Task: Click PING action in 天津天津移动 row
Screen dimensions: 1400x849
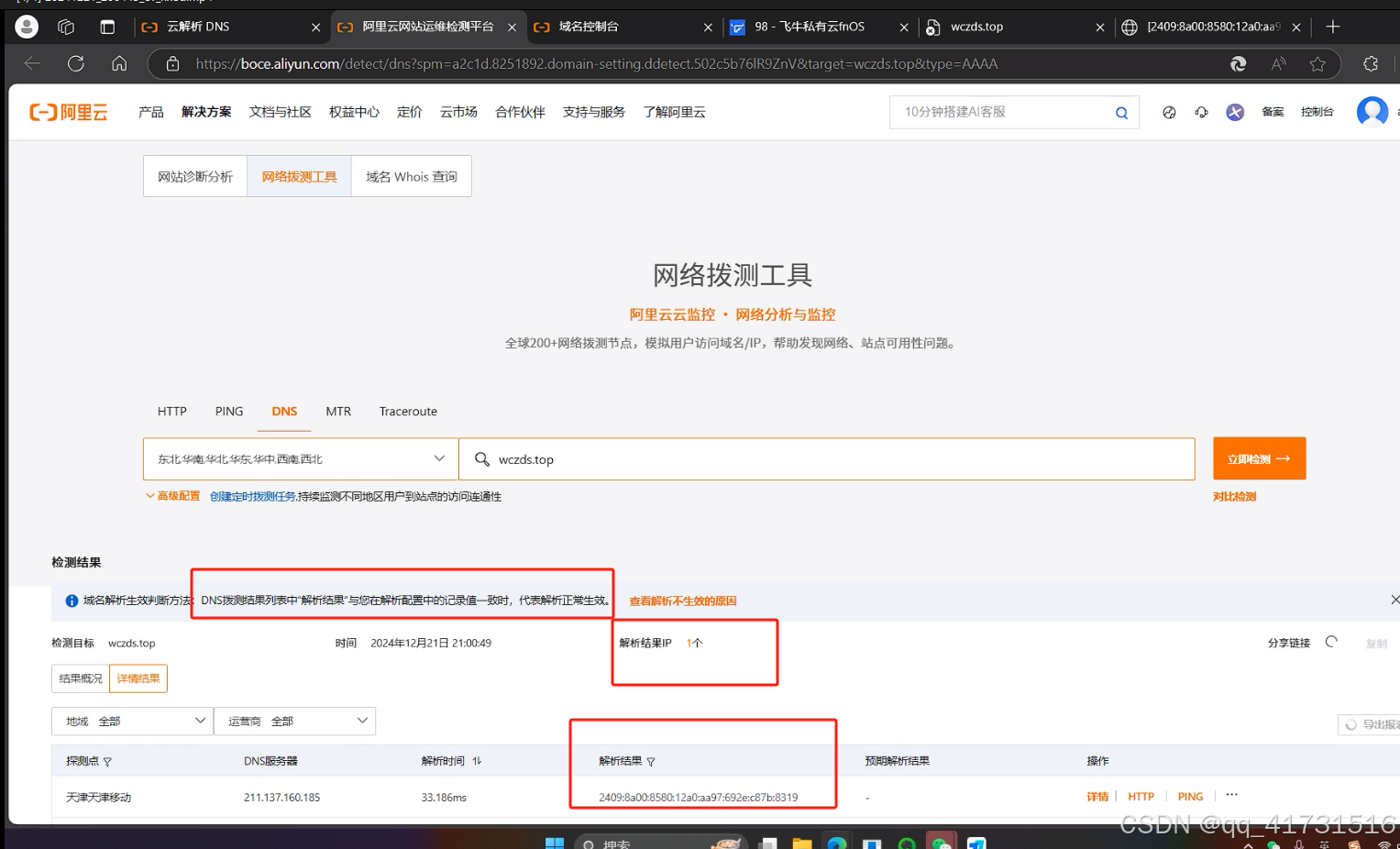Action: [x=1190, y=797]
